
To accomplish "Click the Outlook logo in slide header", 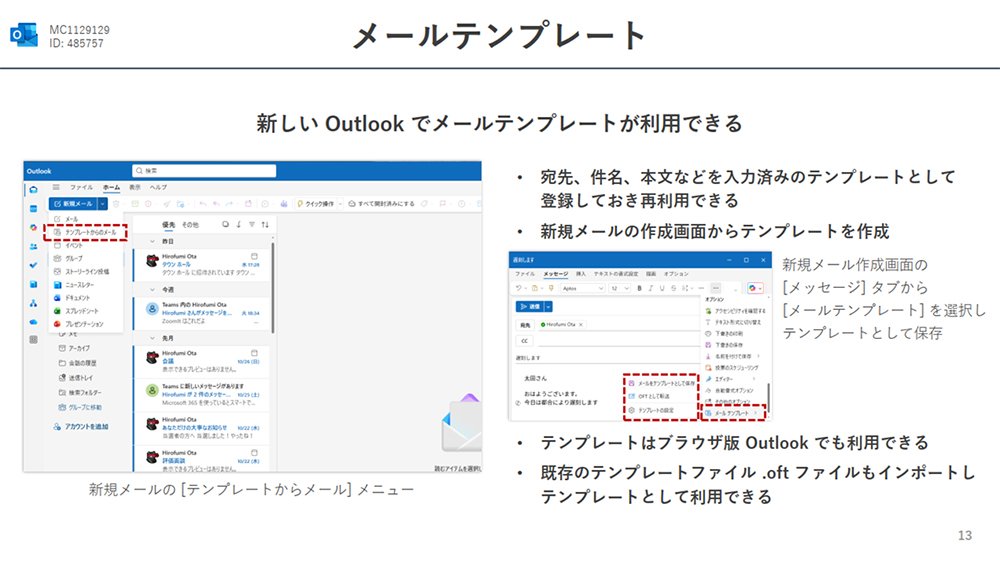I will point(24,35).
